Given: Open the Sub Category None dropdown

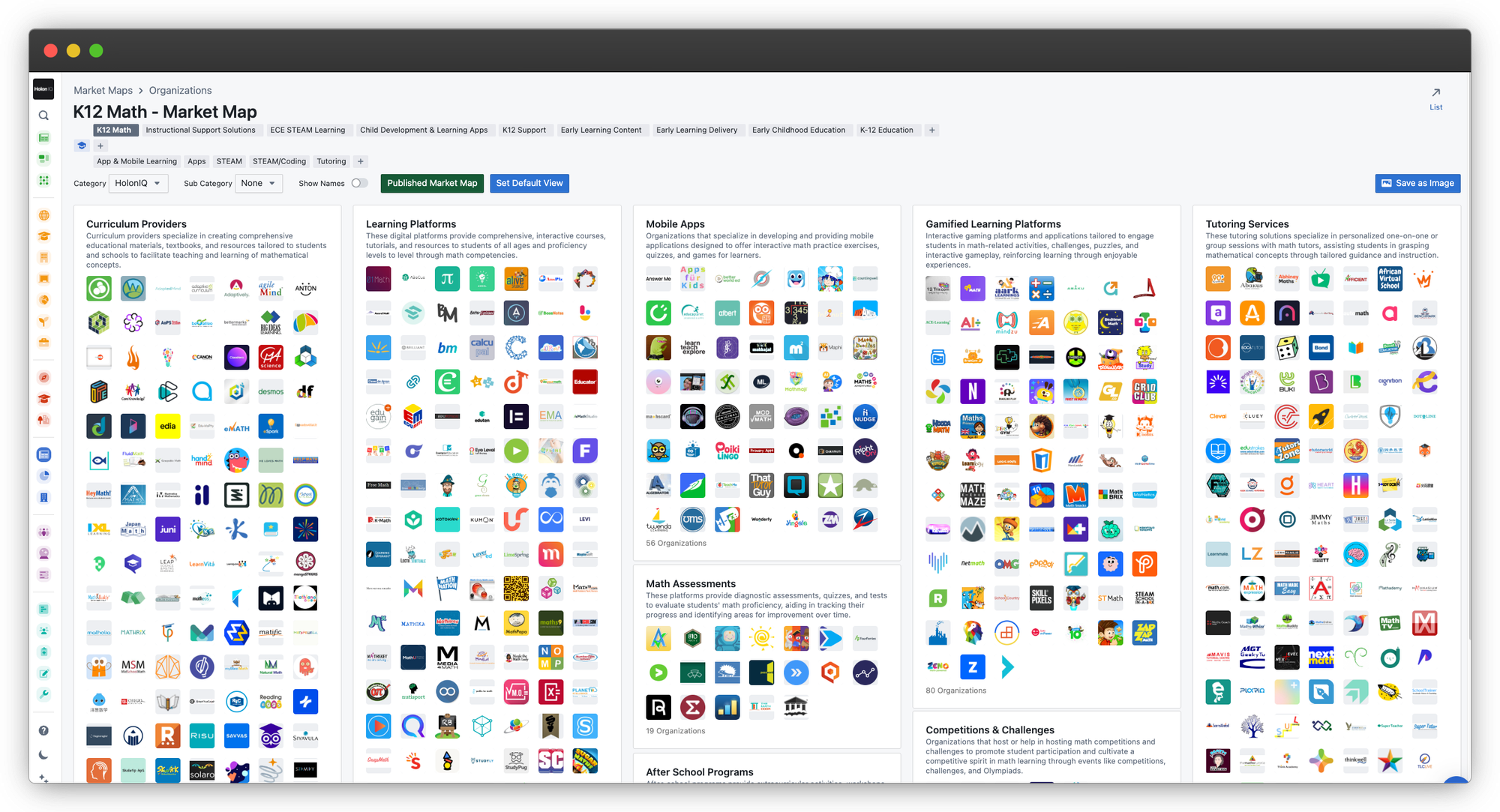Looking at the screenshot, I should (x=258, y=183).
